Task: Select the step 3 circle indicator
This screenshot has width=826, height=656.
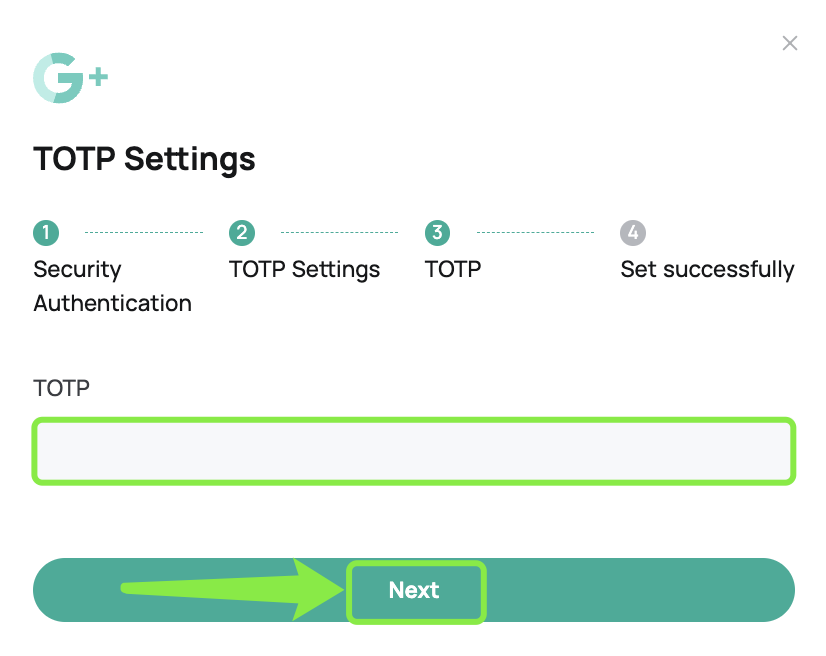Action: pos(437,232)
